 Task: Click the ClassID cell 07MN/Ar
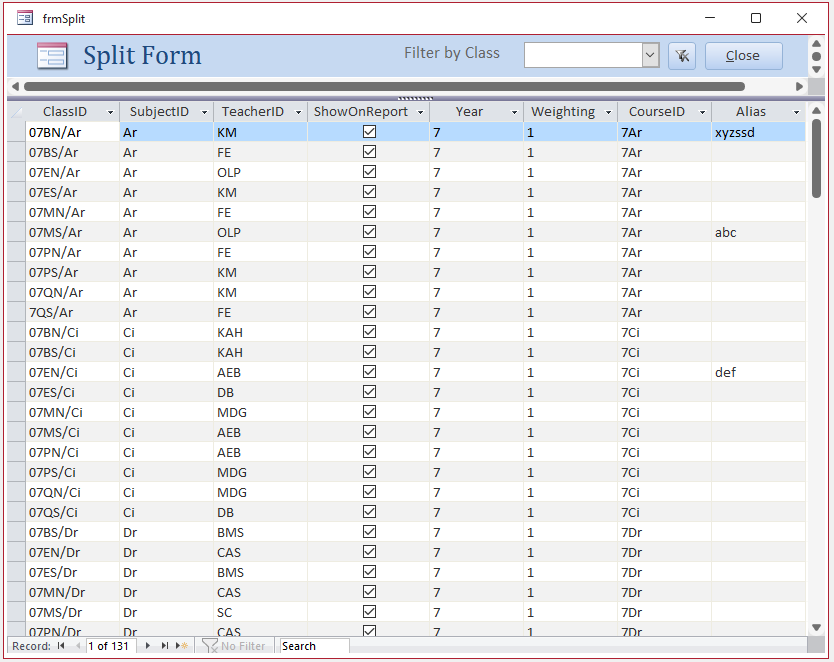tap(72, 212)
